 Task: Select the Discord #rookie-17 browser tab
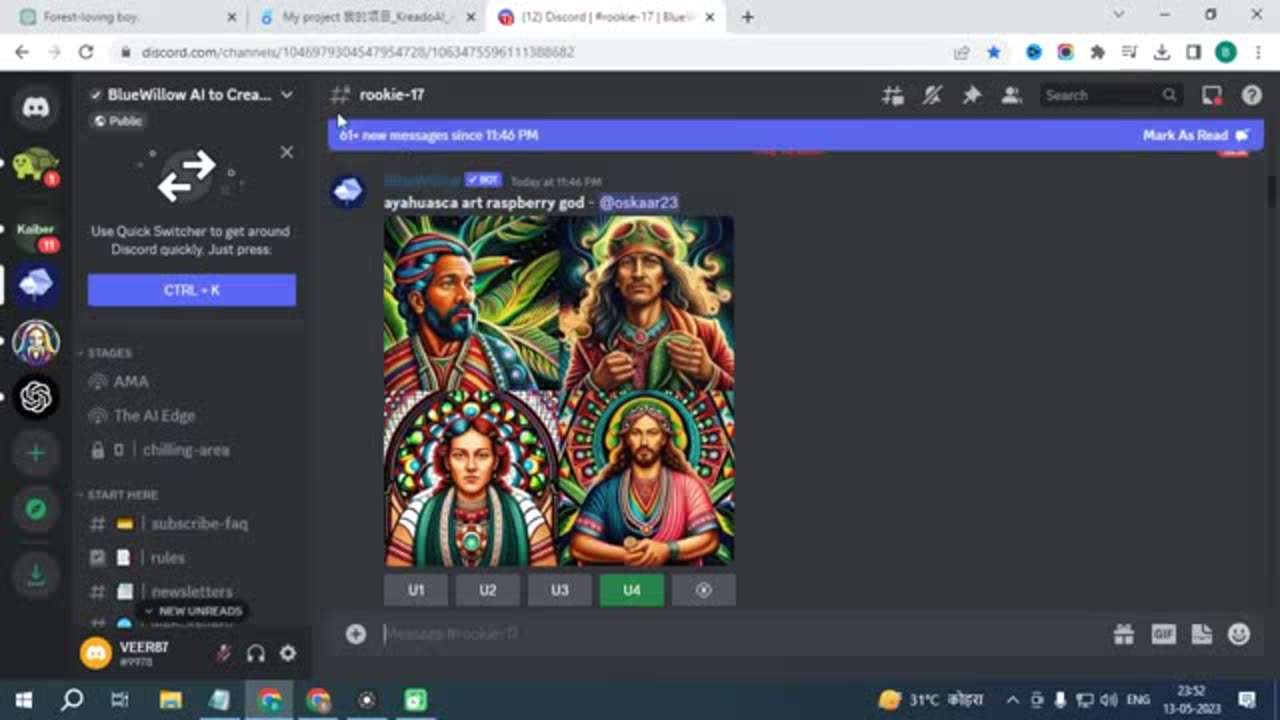coord(605,17)
